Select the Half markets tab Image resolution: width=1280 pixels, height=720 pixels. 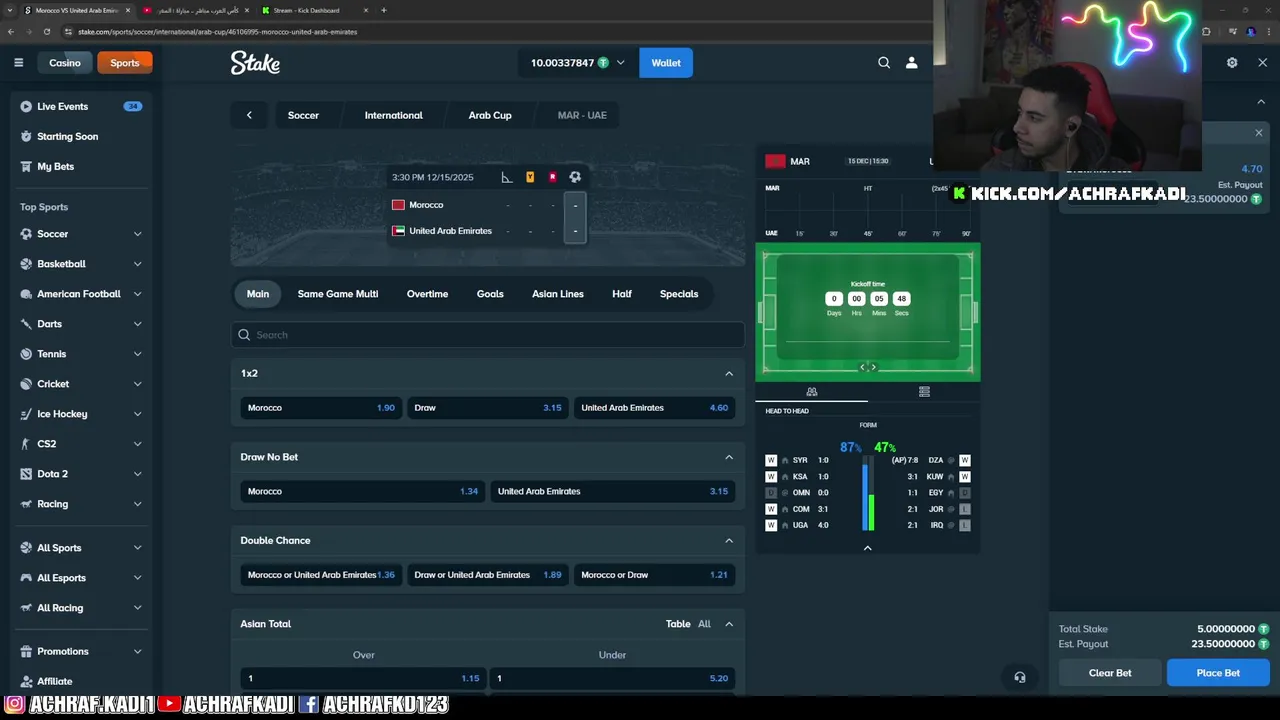pyautogui.click(x=622, y=294)
